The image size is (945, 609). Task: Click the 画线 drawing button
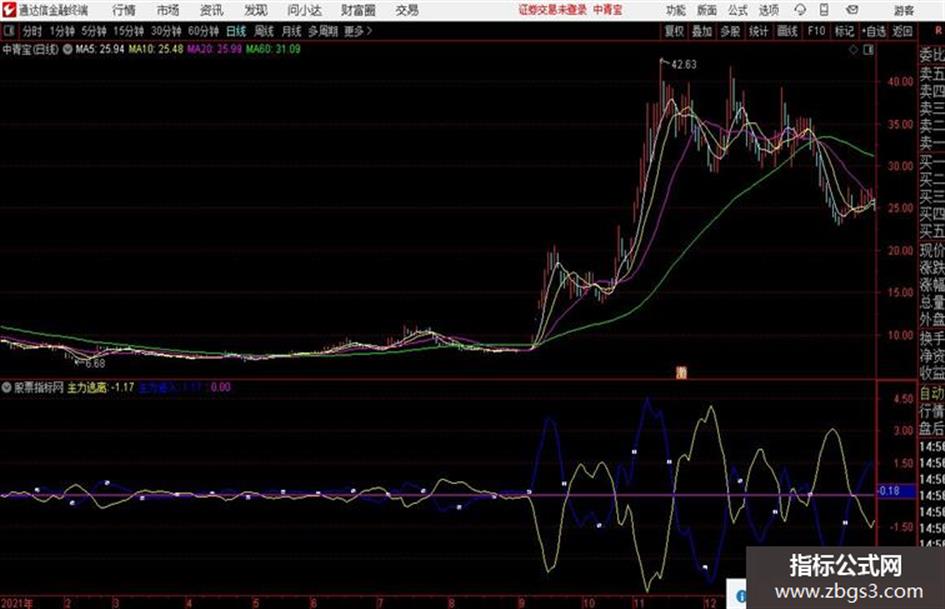pos(787,31)
